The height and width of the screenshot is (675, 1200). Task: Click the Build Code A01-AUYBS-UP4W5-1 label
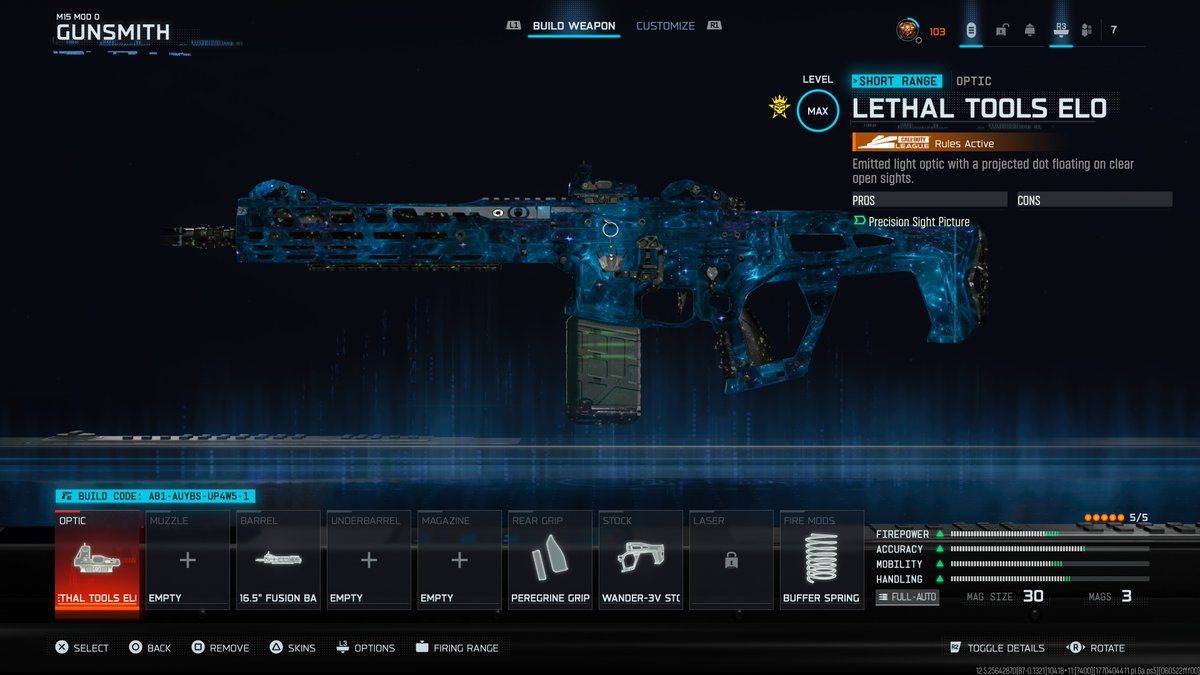pos(154,496)
